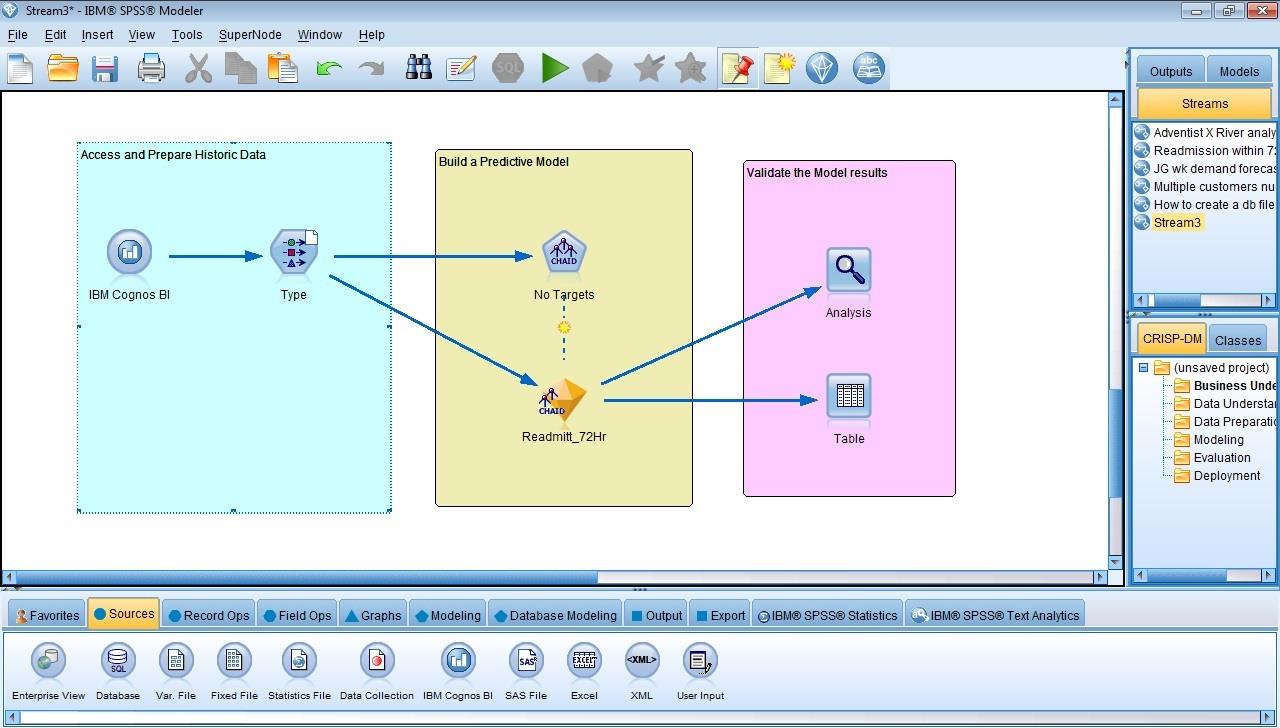Open the star favorites toolbar icon
Screen dimensions: 1280x728
tap(649, 68)
